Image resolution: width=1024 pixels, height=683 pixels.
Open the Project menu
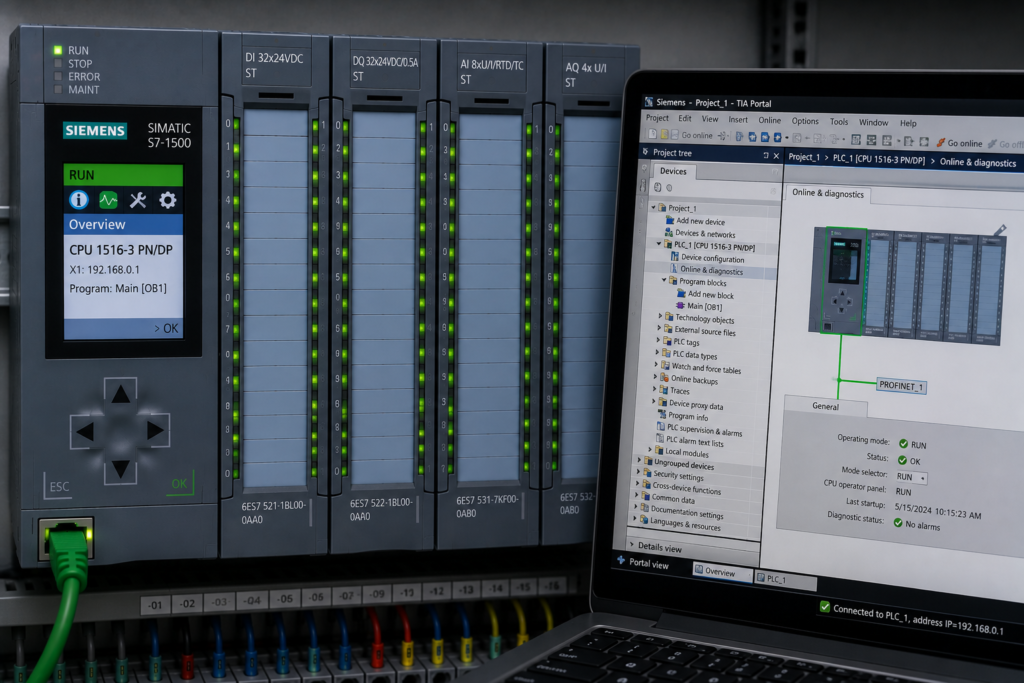[x=657, y=118]
